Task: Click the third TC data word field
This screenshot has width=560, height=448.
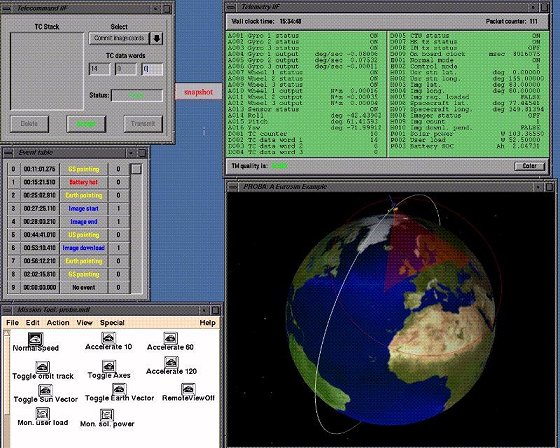Action: [x=152, y=69]
